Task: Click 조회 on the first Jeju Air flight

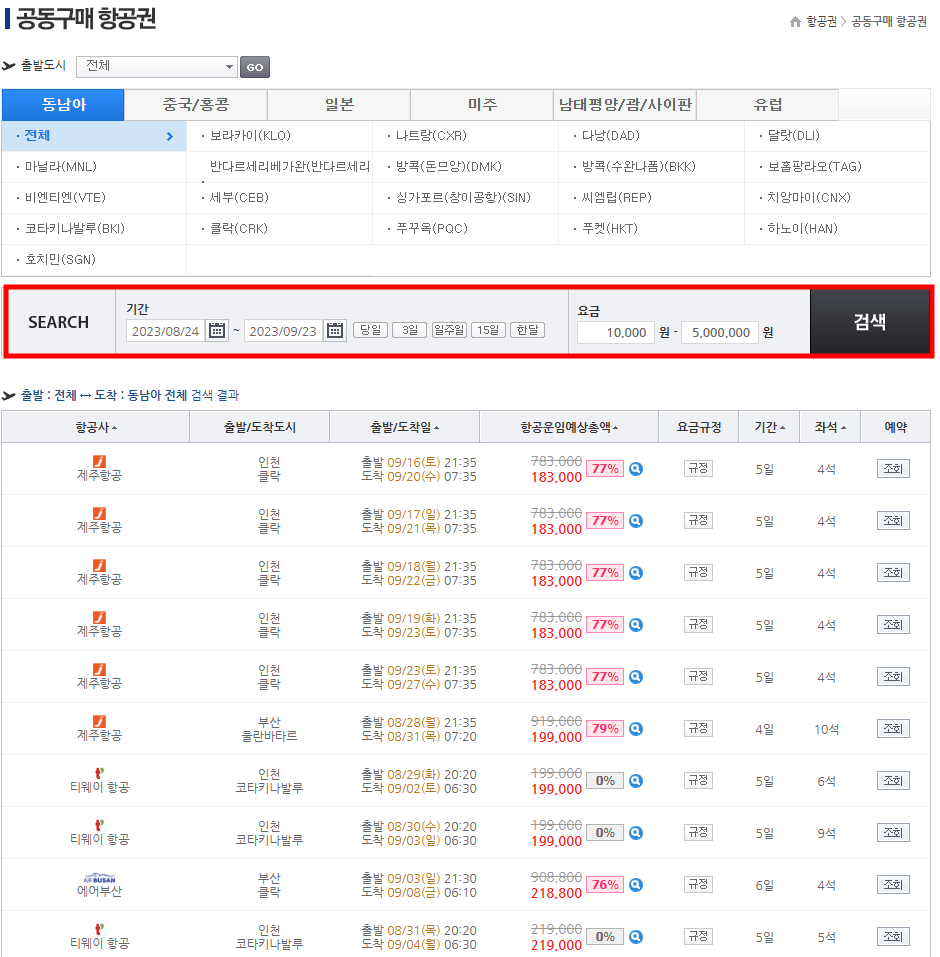Action: (x=892, y=468)
